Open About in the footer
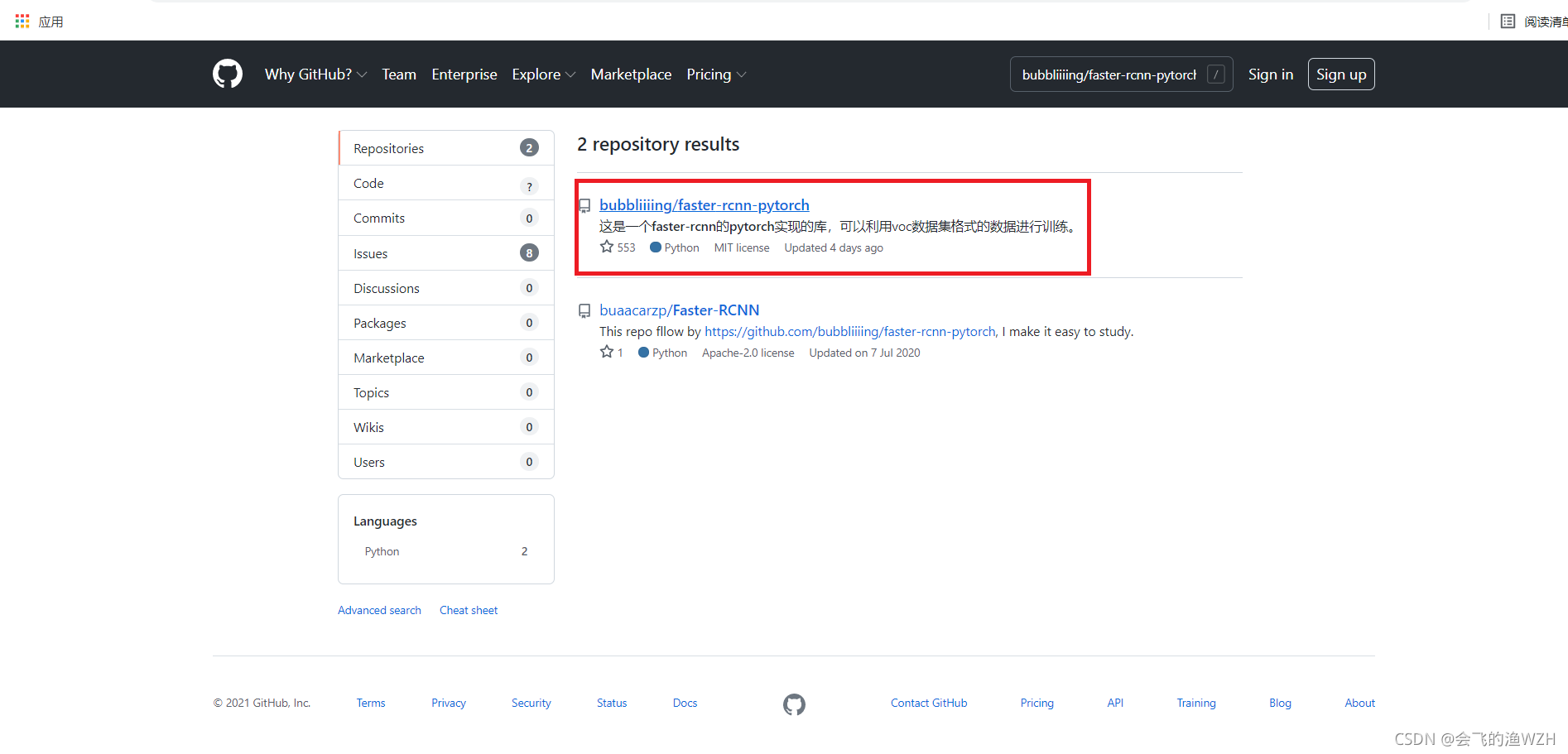The width and height of the screenshot is (1568, 754). click(x=1360, y=703)
